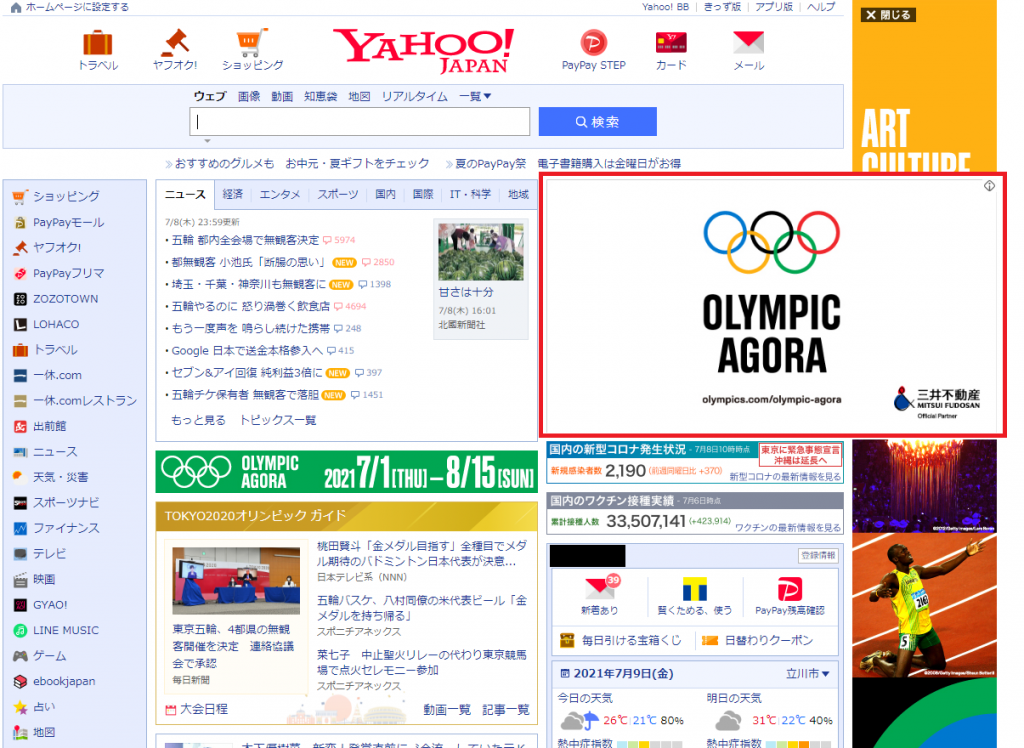Click the sidebar スポーツナビ icon
The height and width of the screenshot is (748, 1024).
pos(20,502)
